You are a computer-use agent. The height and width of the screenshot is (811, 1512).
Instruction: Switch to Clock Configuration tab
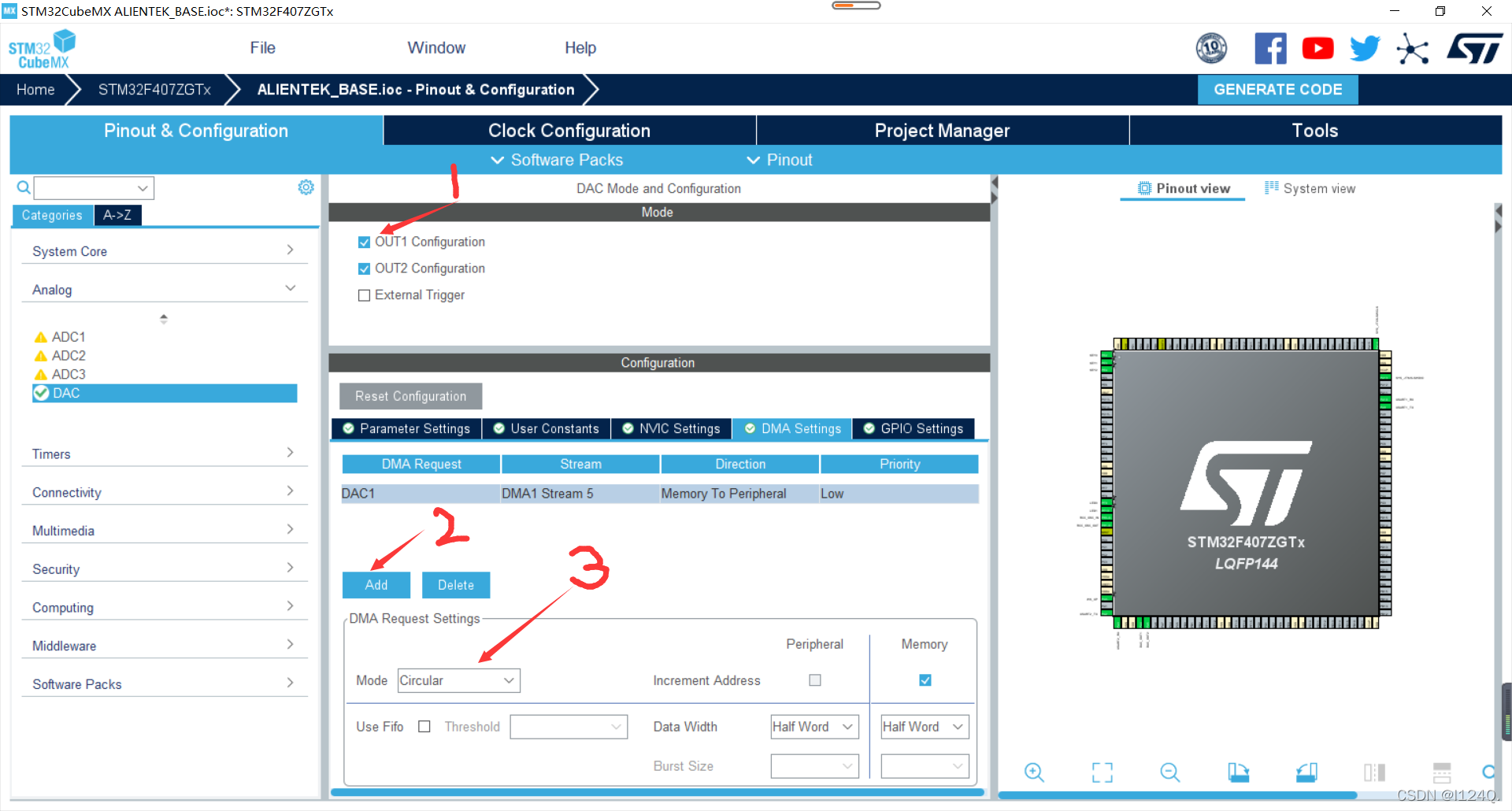(569, 131)
